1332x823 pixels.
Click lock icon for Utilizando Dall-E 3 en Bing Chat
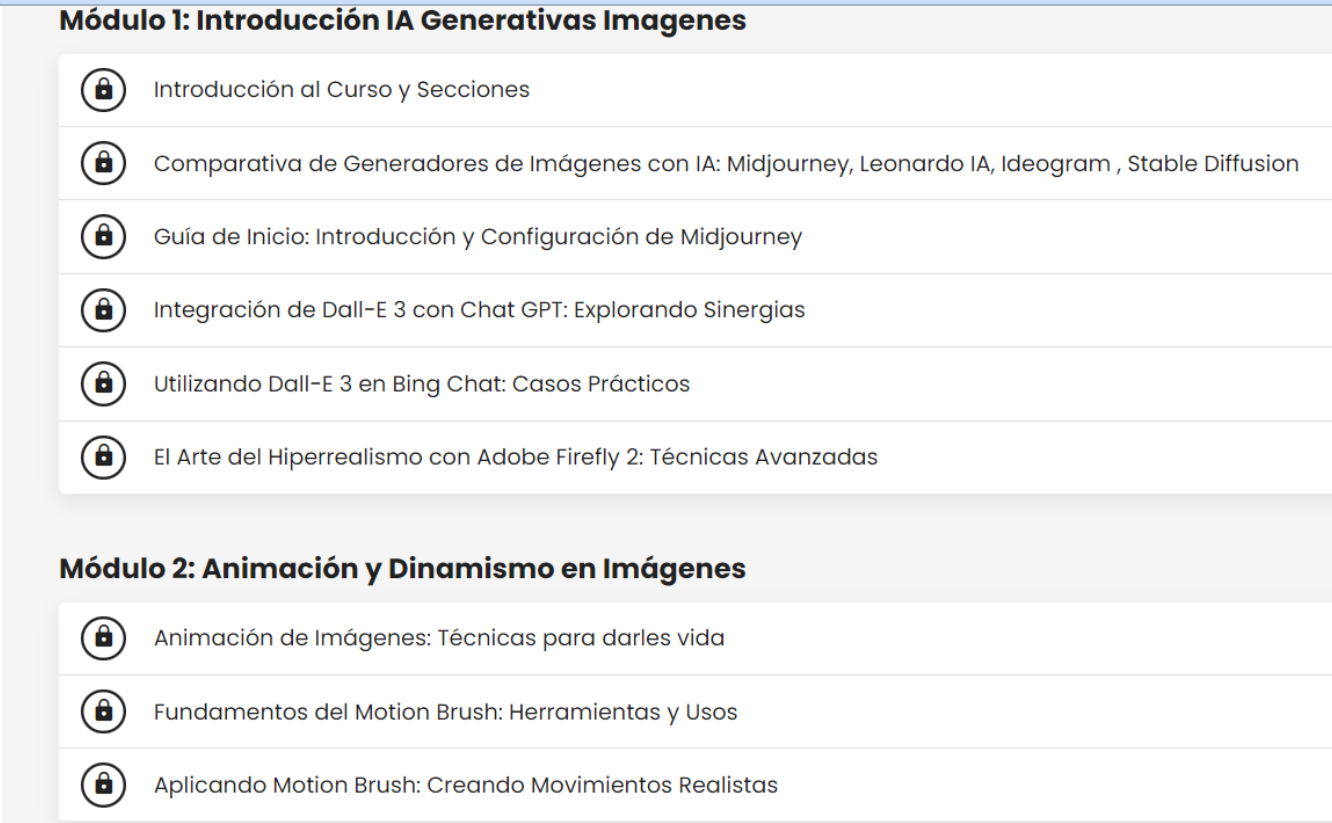point(103,384)
